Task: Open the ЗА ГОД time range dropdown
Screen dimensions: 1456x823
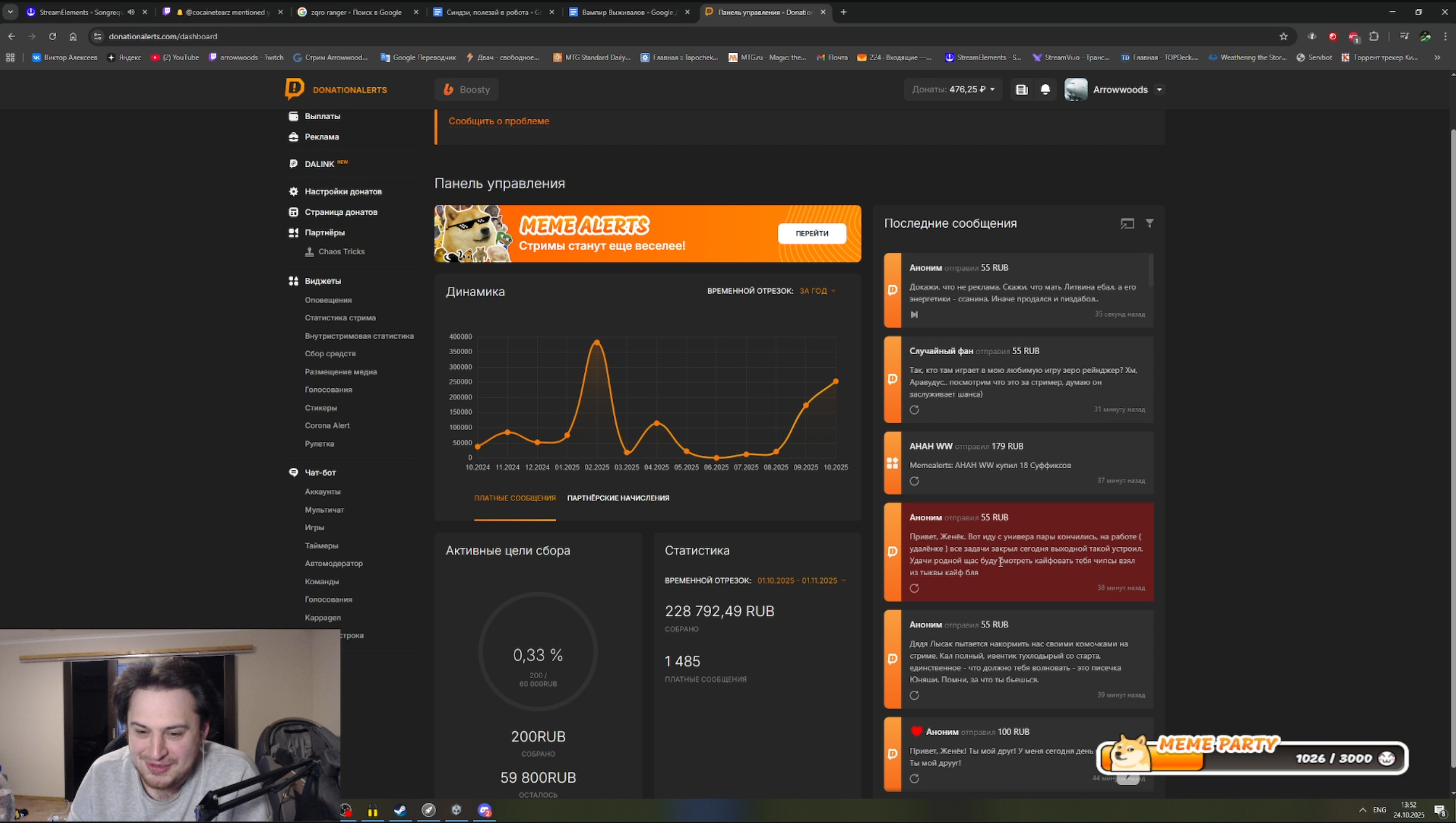Action: (817, 291)
